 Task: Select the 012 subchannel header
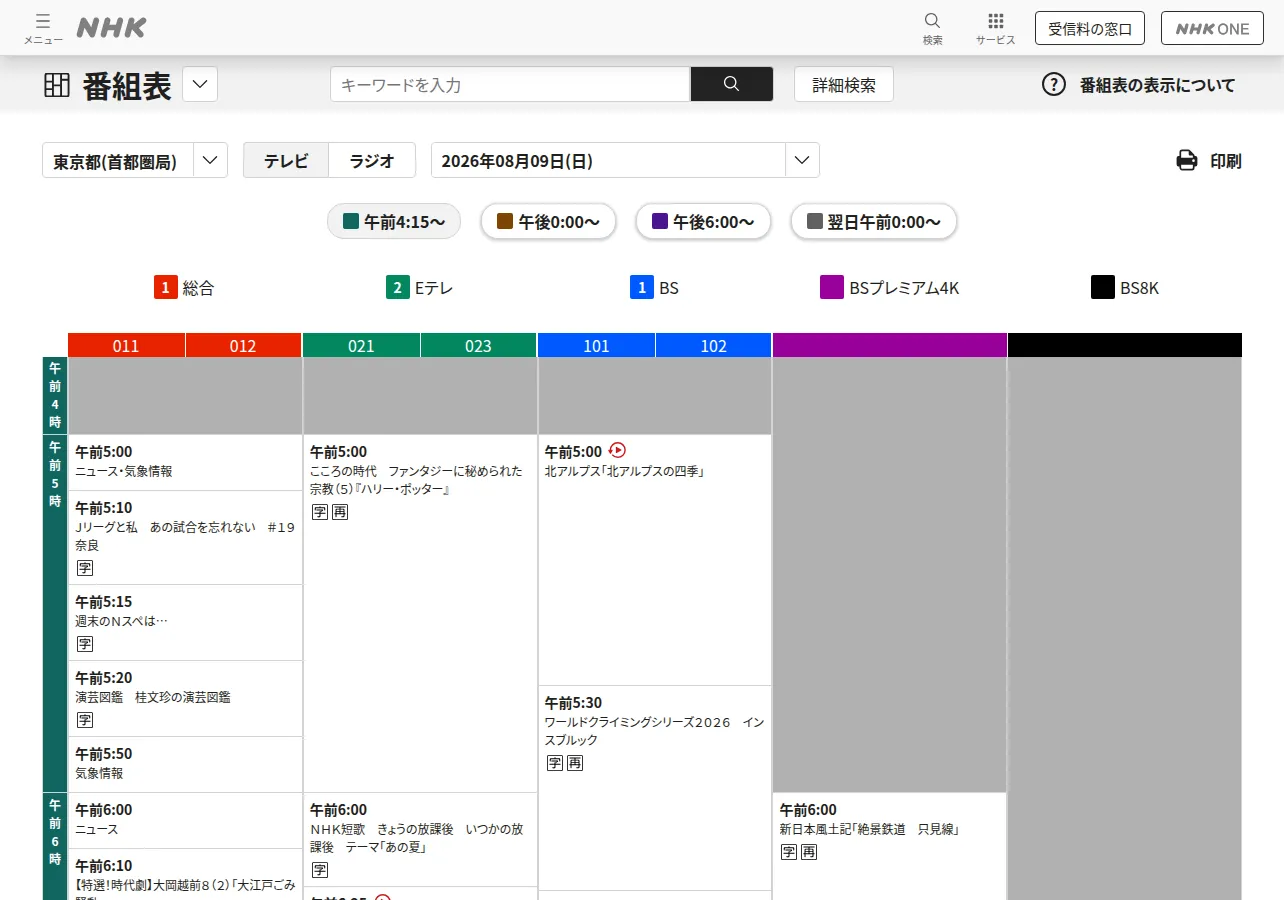coord(243,346)
